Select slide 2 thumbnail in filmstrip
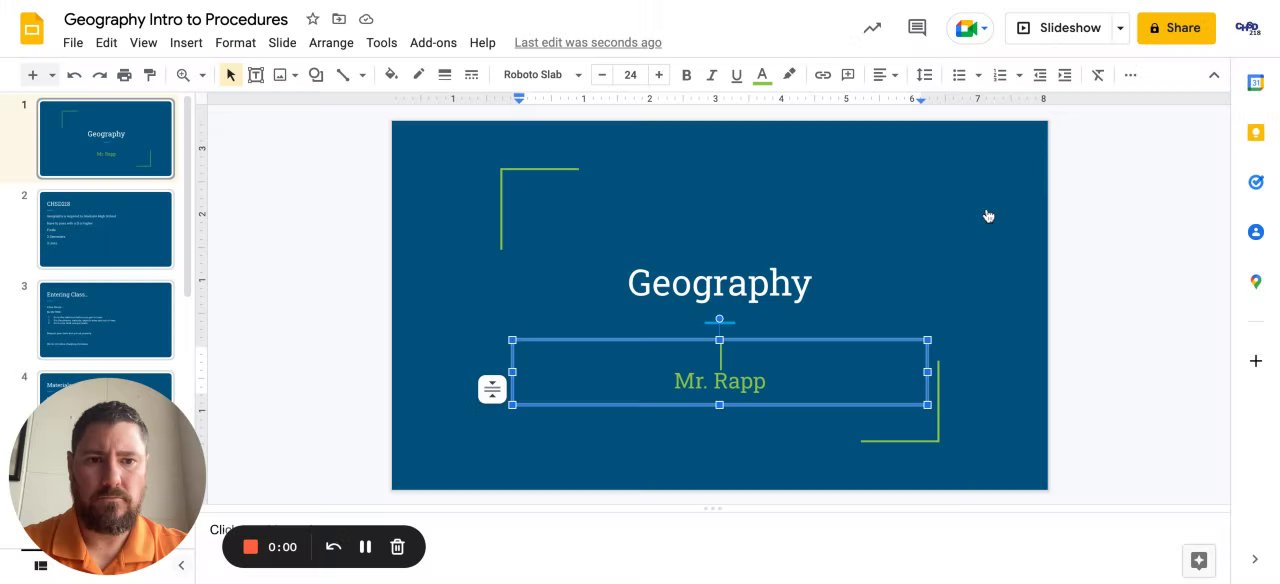This screenshot has height=584, width=1280. point(106,230)
